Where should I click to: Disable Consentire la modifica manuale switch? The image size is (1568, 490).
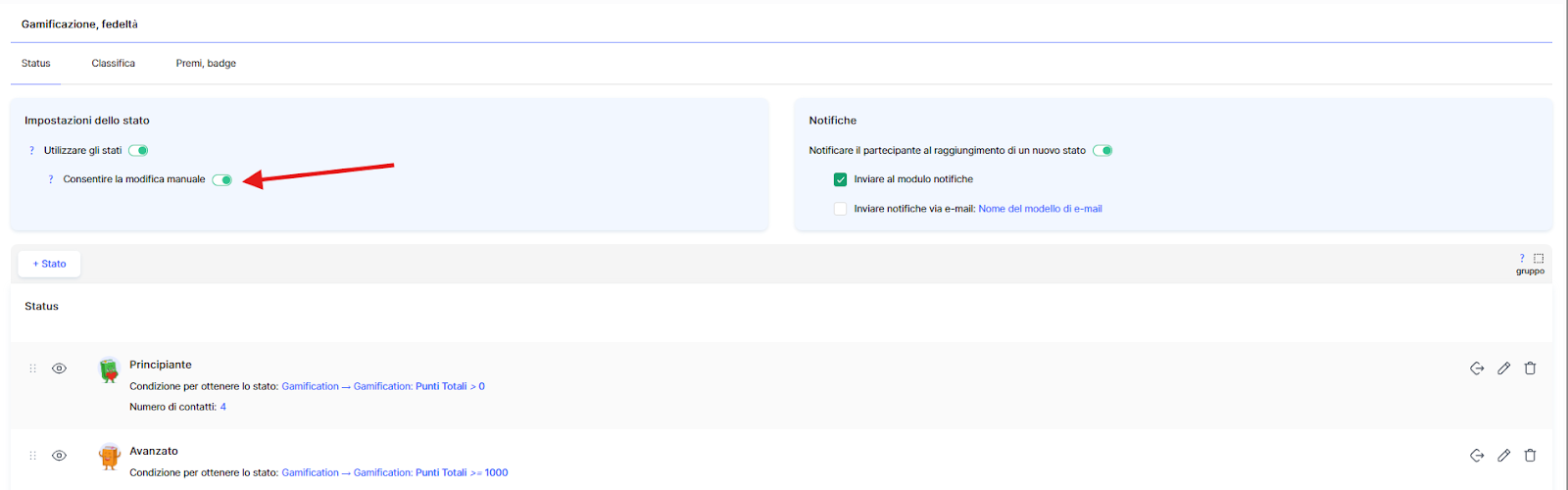pos(222,179)
